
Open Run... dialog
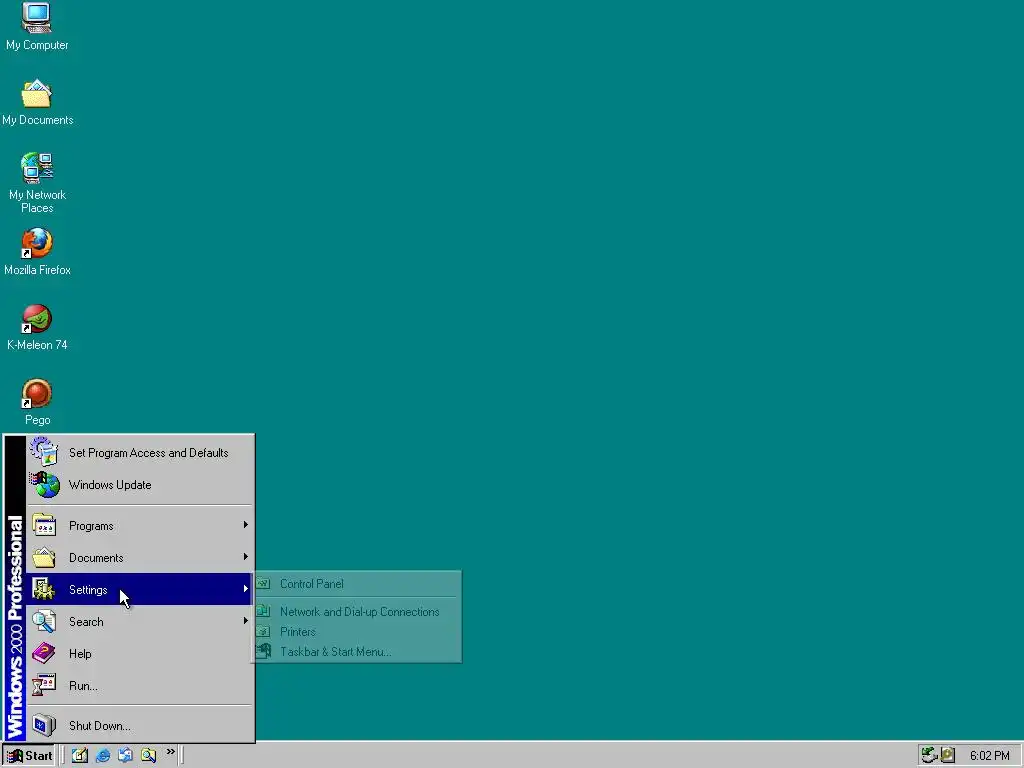coord(139,685)
